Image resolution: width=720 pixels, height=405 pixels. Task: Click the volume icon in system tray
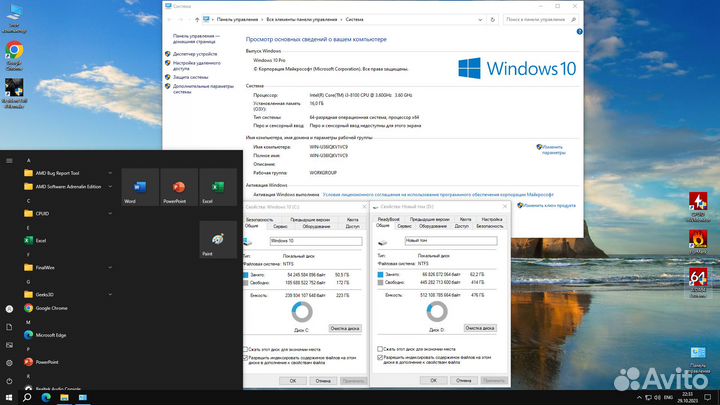coord(657,397)
